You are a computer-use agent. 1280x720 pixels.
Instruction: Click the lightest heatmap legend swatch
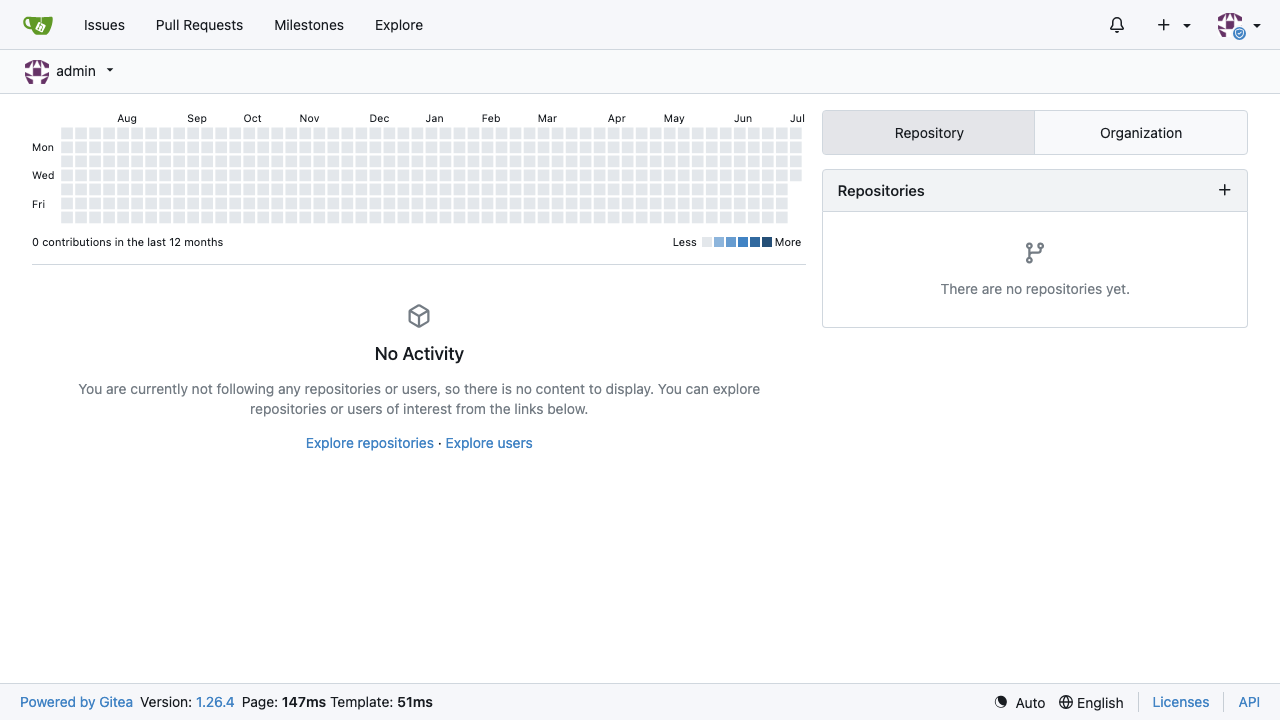point(707,242)
